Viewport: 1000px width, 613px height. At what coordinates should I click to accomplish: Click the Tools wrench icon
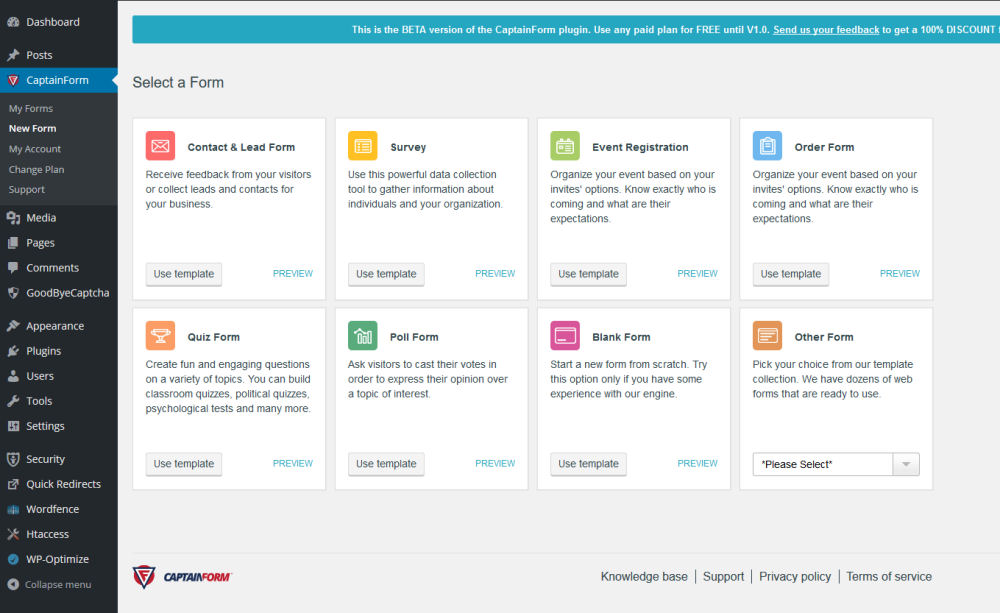click(13, 401)
